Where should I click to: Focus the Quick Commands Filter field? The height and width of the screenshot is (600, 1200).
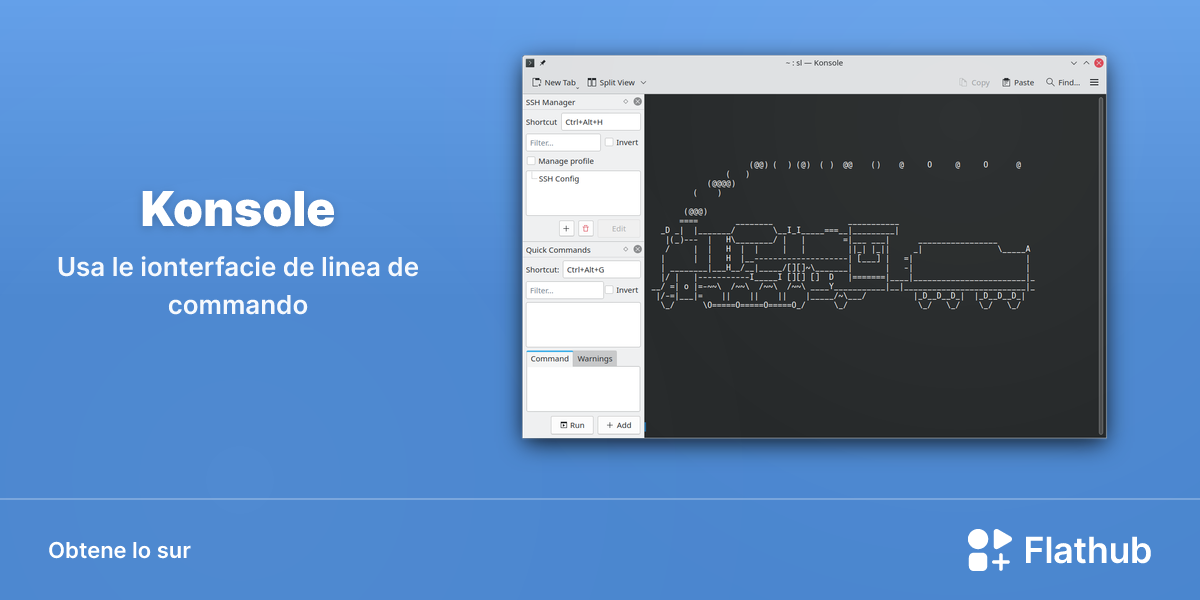pyautogui.click(x=563, y=291)
